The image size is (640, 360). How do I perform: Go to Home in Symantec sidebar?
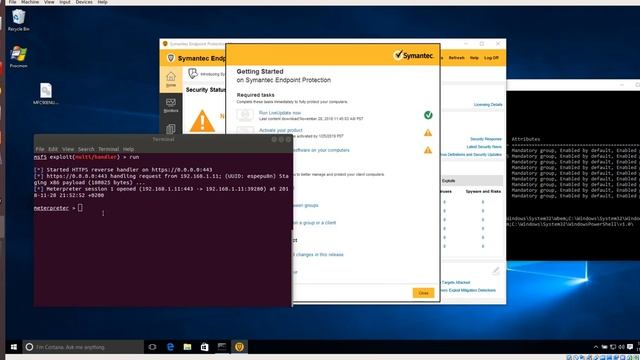(171, 79)
